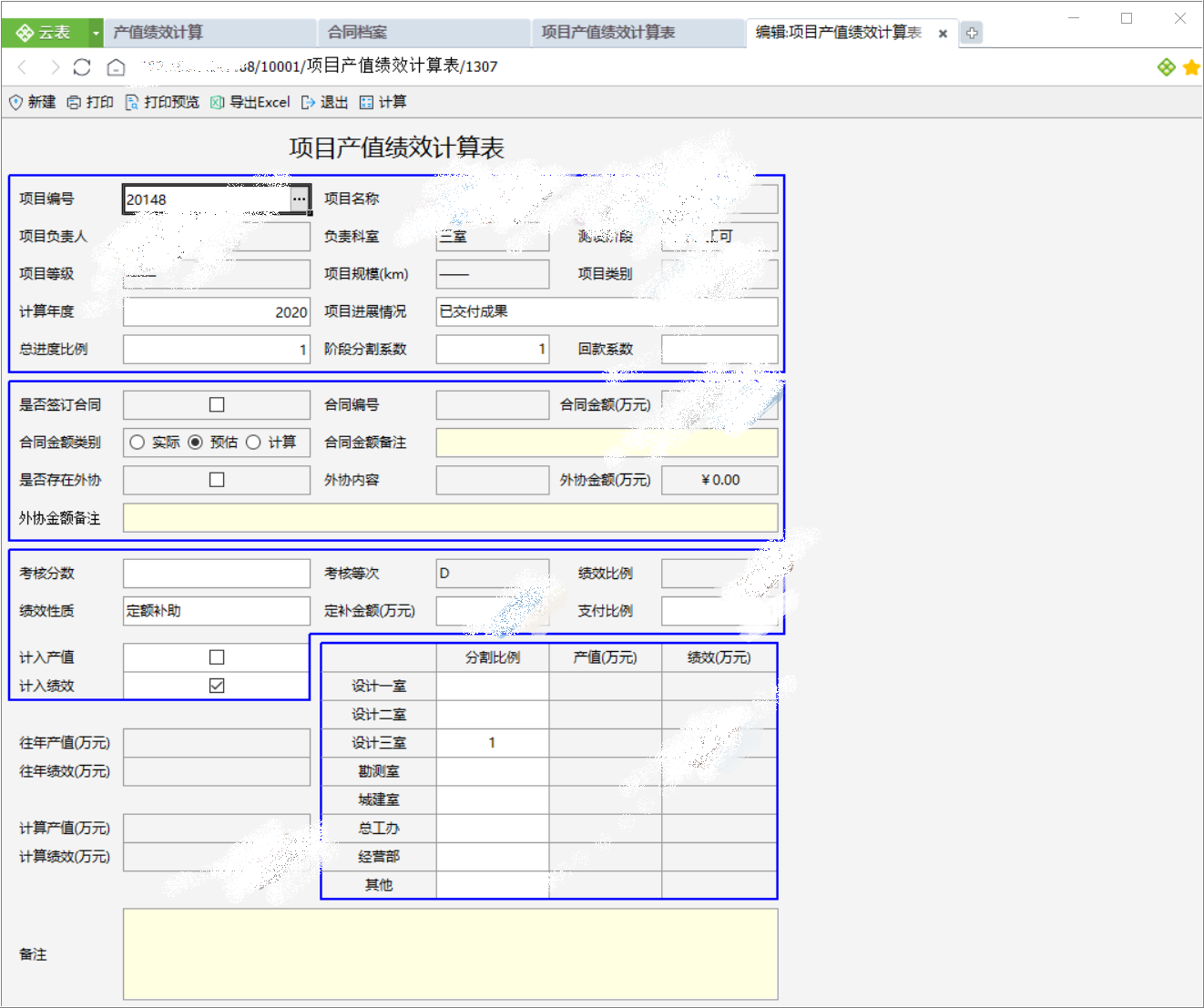Screen dimensions: 1204x1008
Task: Open 打印预览 print preview
Action: coord(162,102)
